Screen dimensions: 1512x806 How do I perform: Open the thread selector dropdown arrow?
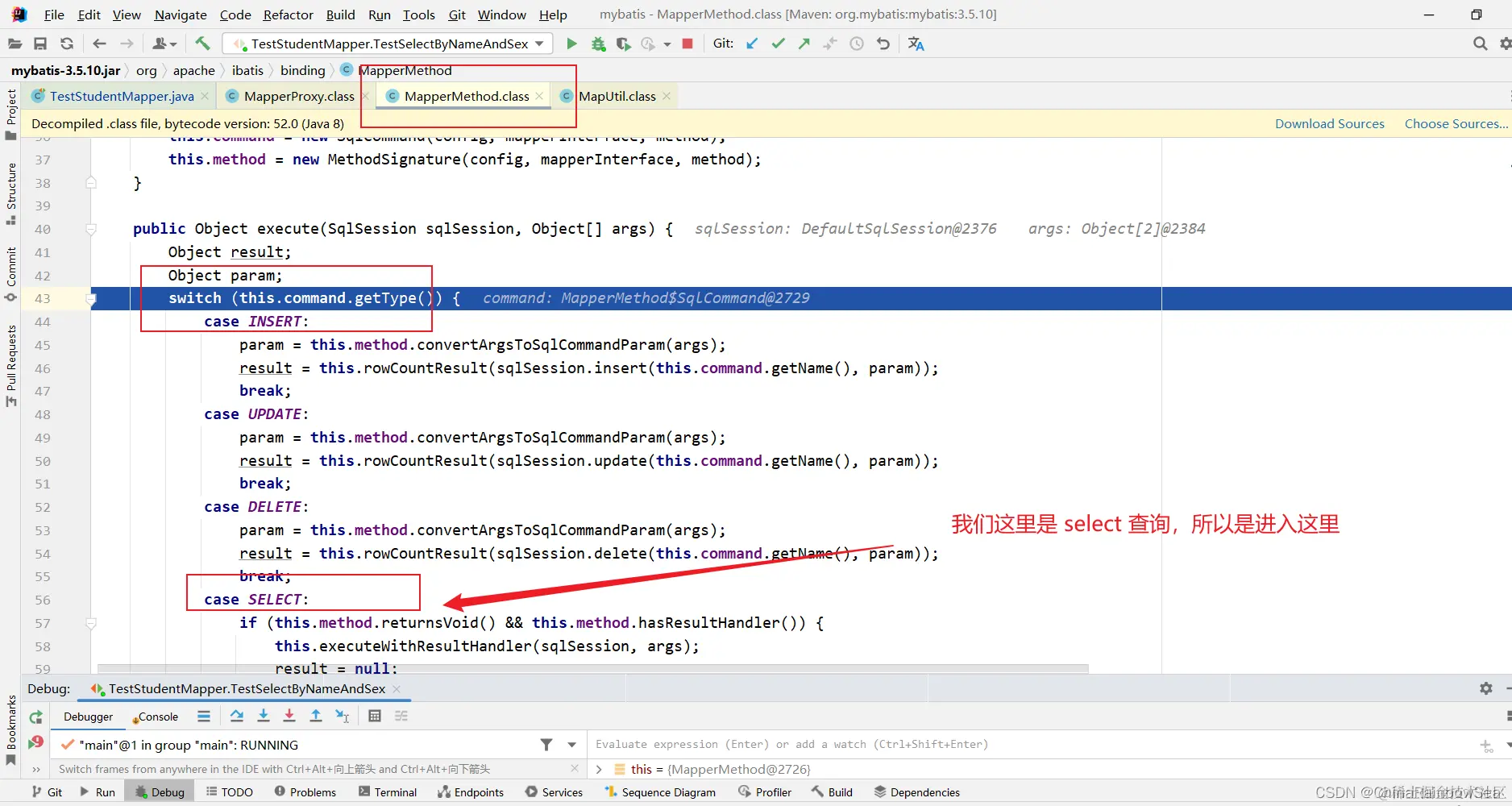[572, 745]
